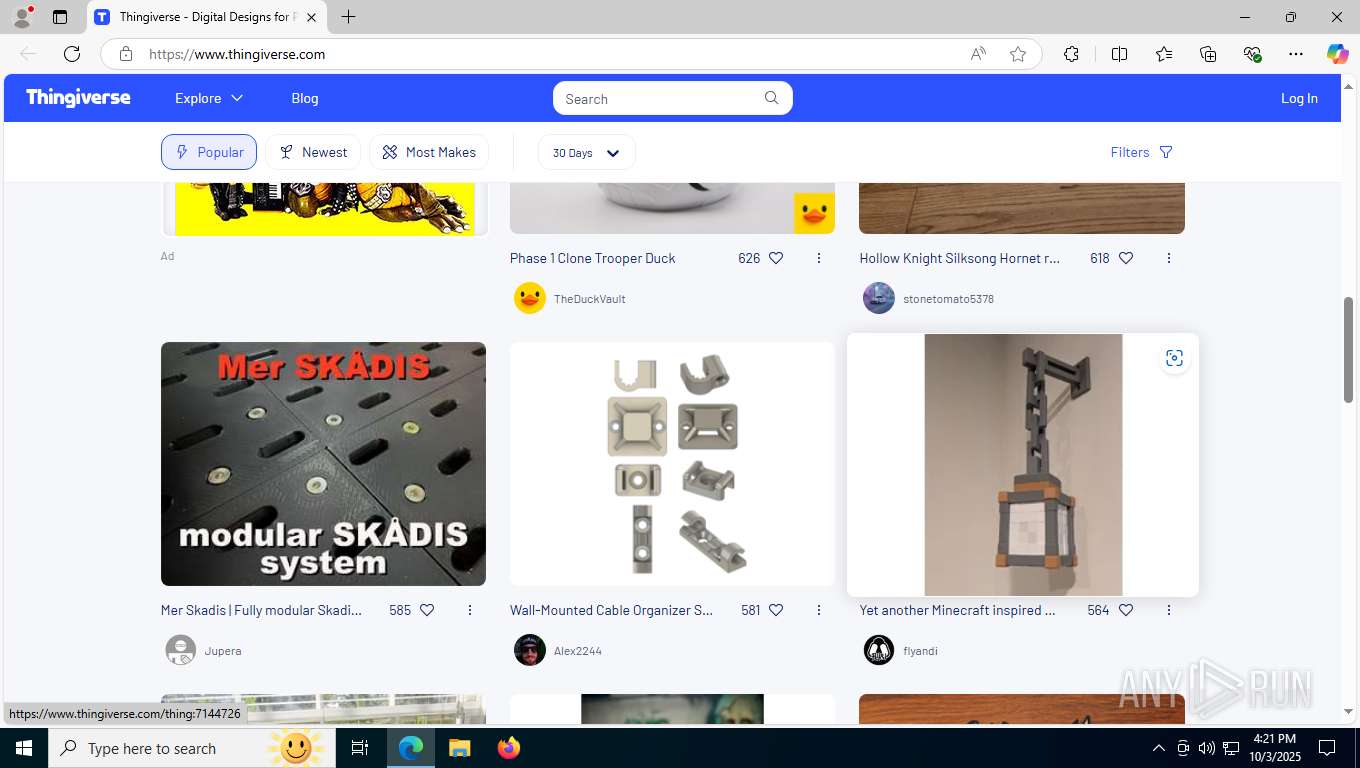1360x768 pixels.
Task: Like Hollow Knight Silksong Hornet model
Action: point(1126,258)
